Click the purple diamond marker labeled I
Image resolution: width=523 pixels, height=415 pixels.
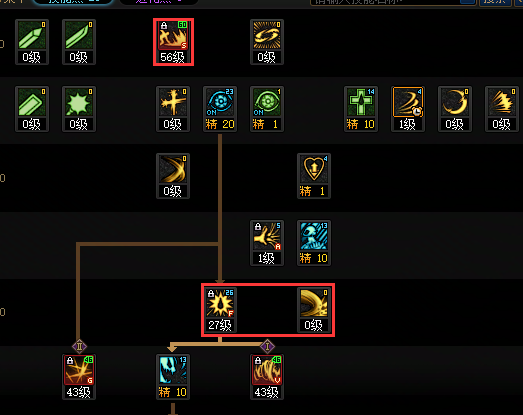pos(267,346)
